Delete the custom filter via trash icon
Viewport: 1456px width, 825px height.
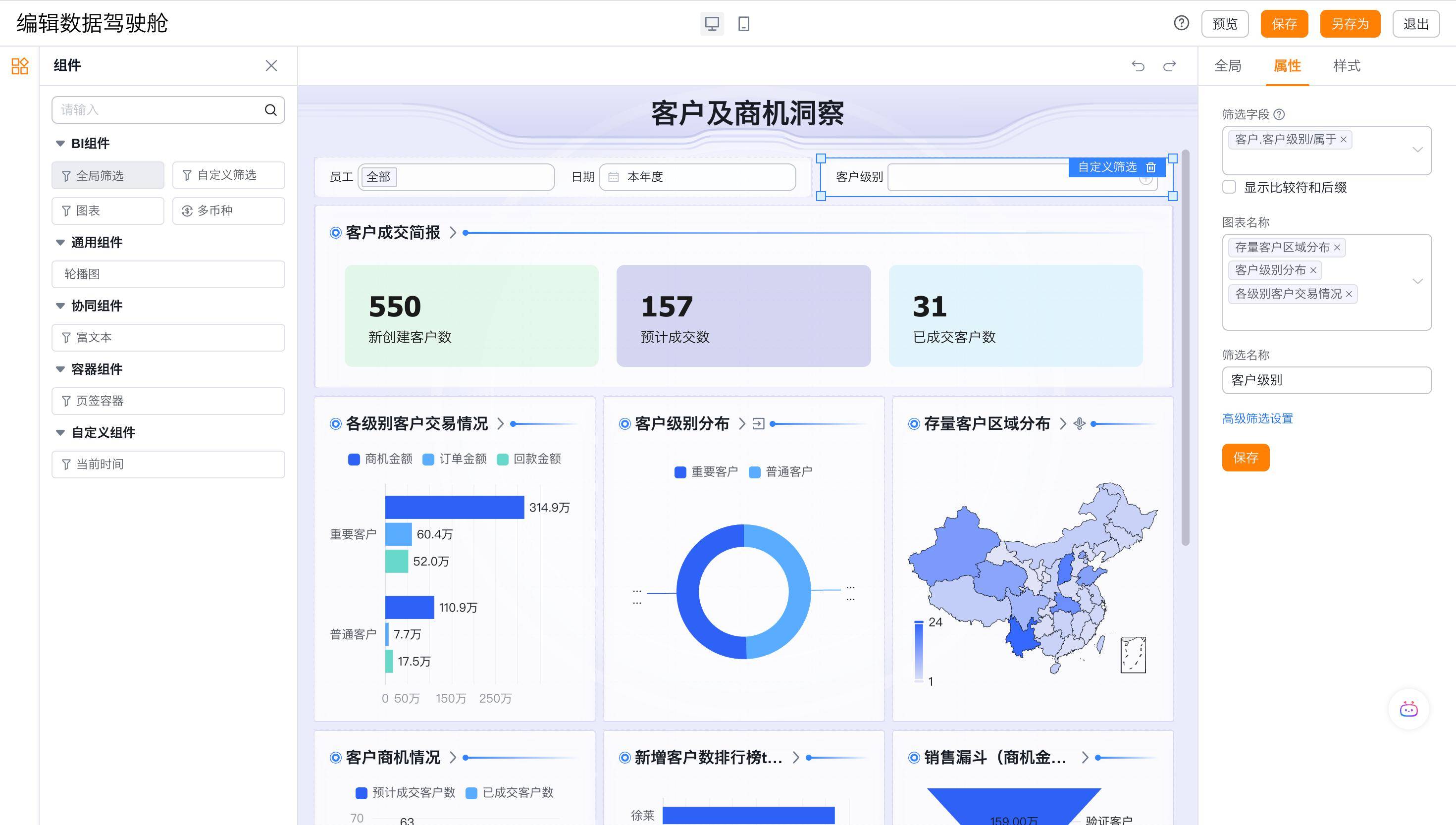1150,167
